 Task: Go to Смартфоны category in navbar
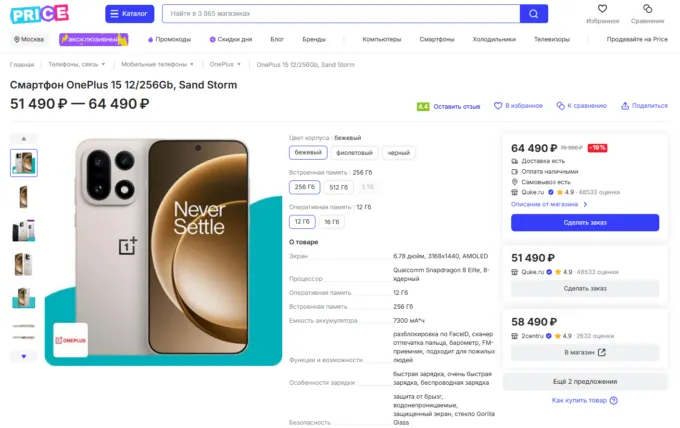(437, 39)
